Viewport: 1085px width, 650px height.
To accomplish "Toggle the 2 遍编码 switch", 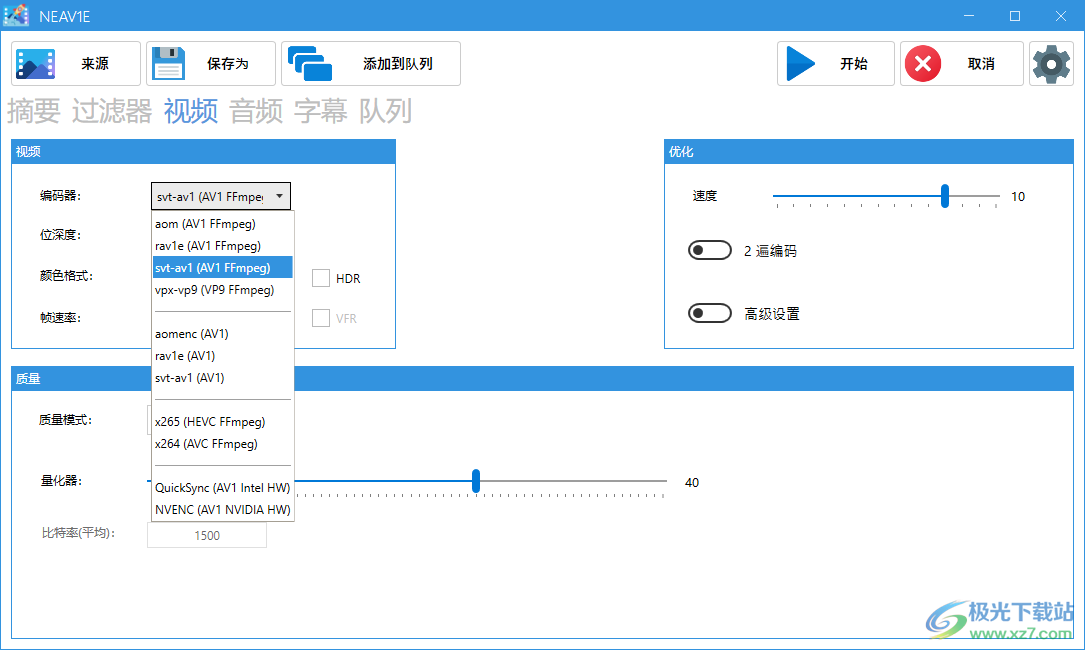I will point(709,251).
